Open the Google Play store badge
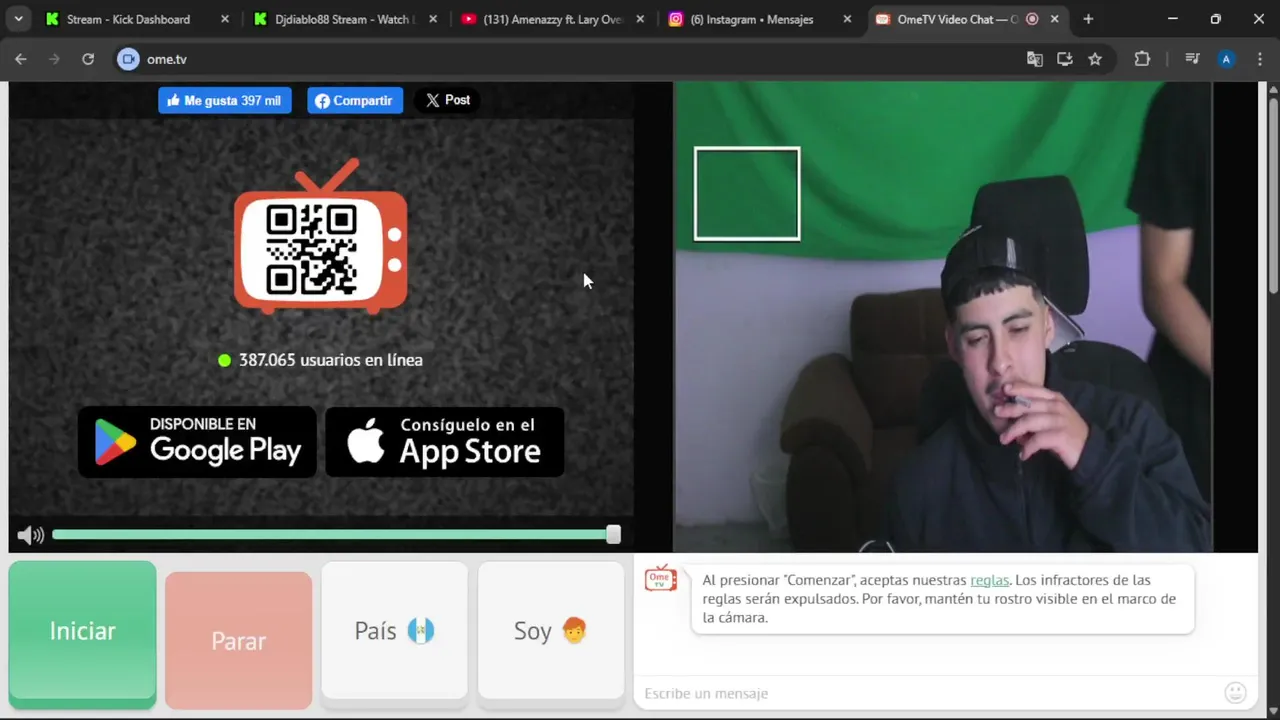 click(x=197, y=442)
